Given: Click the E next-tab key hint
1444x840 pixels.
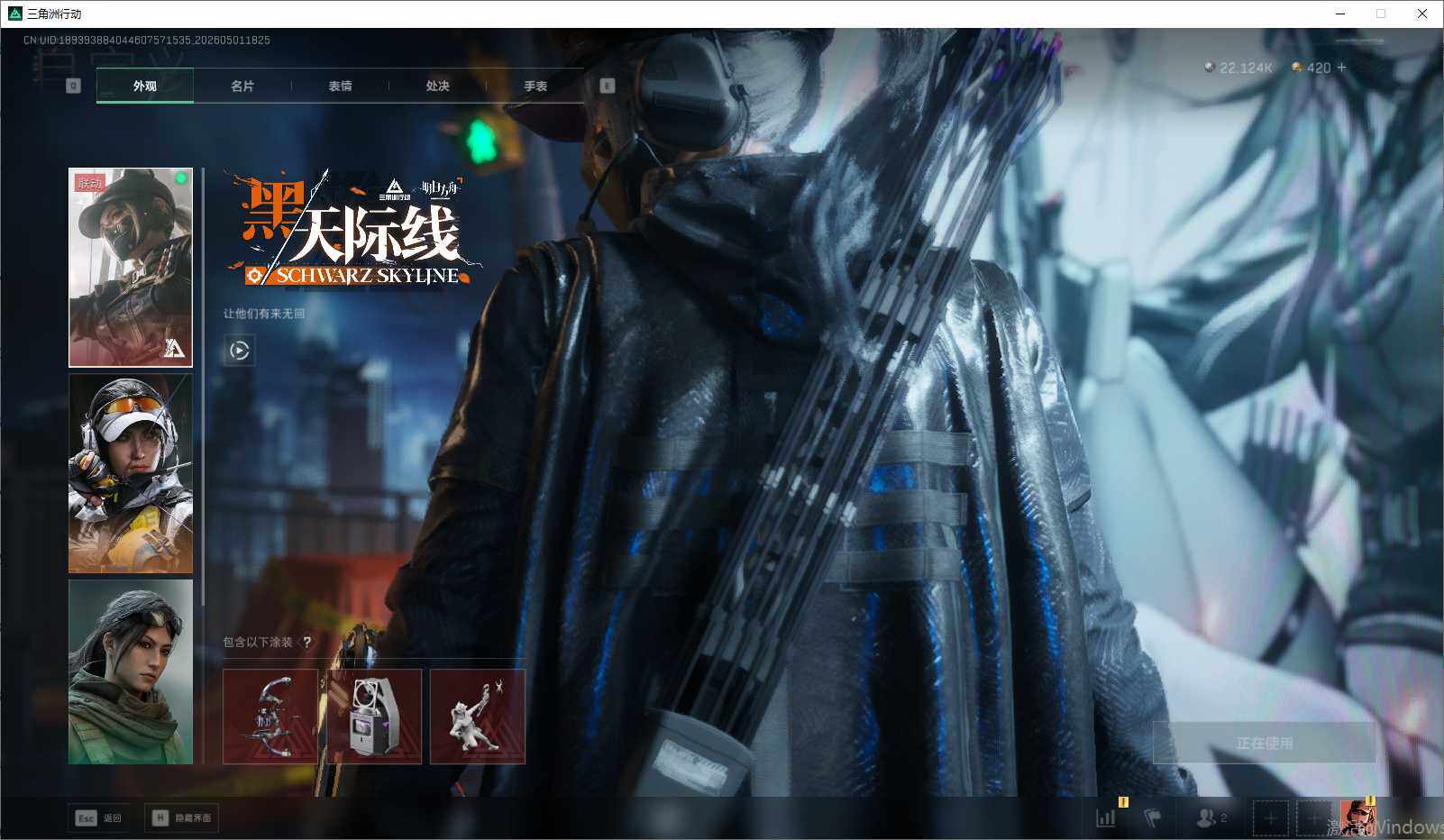Looking at the screenshot, I should click(608, 86).
